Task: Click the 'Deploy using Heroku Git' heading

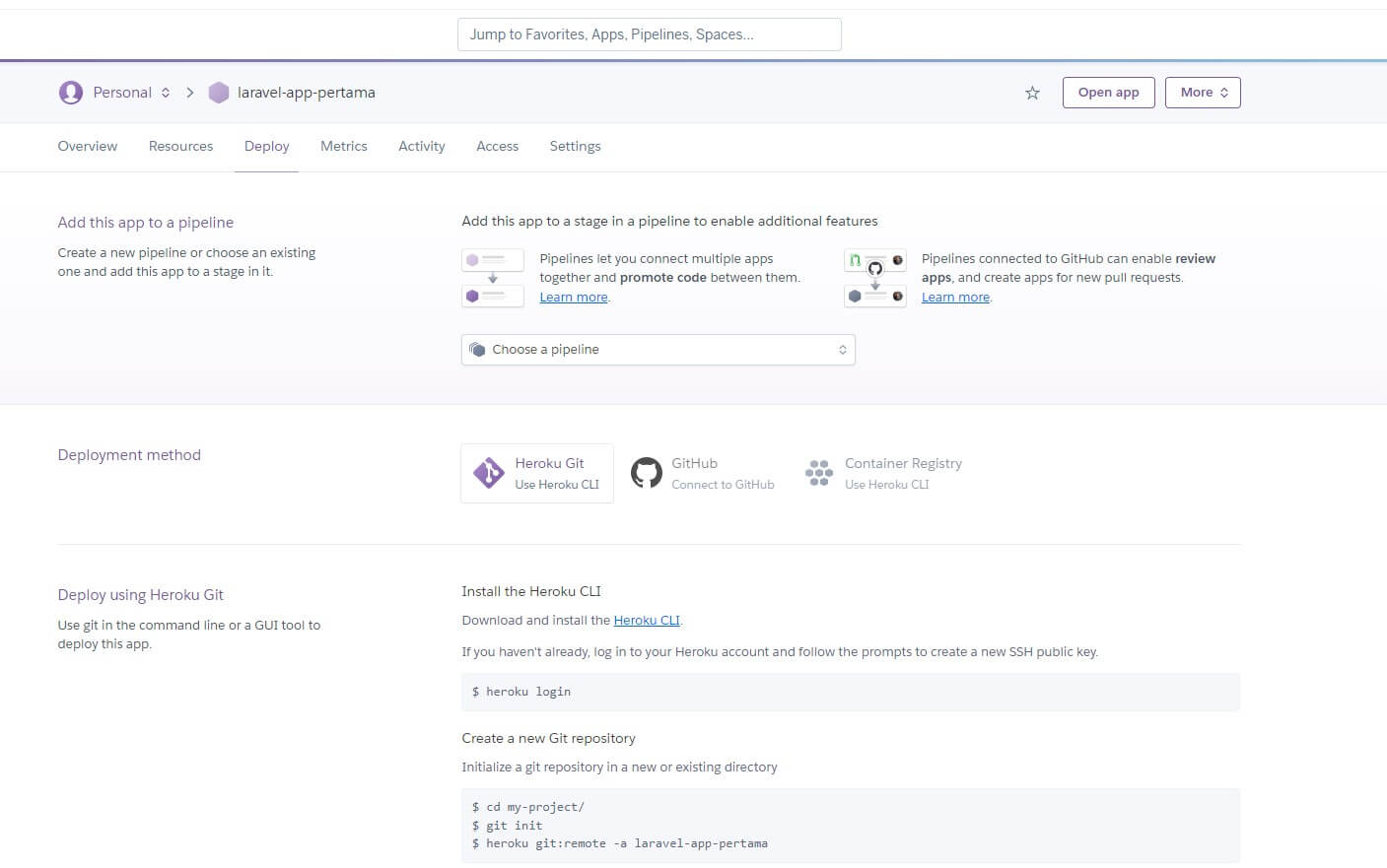Action: point(140,595)
